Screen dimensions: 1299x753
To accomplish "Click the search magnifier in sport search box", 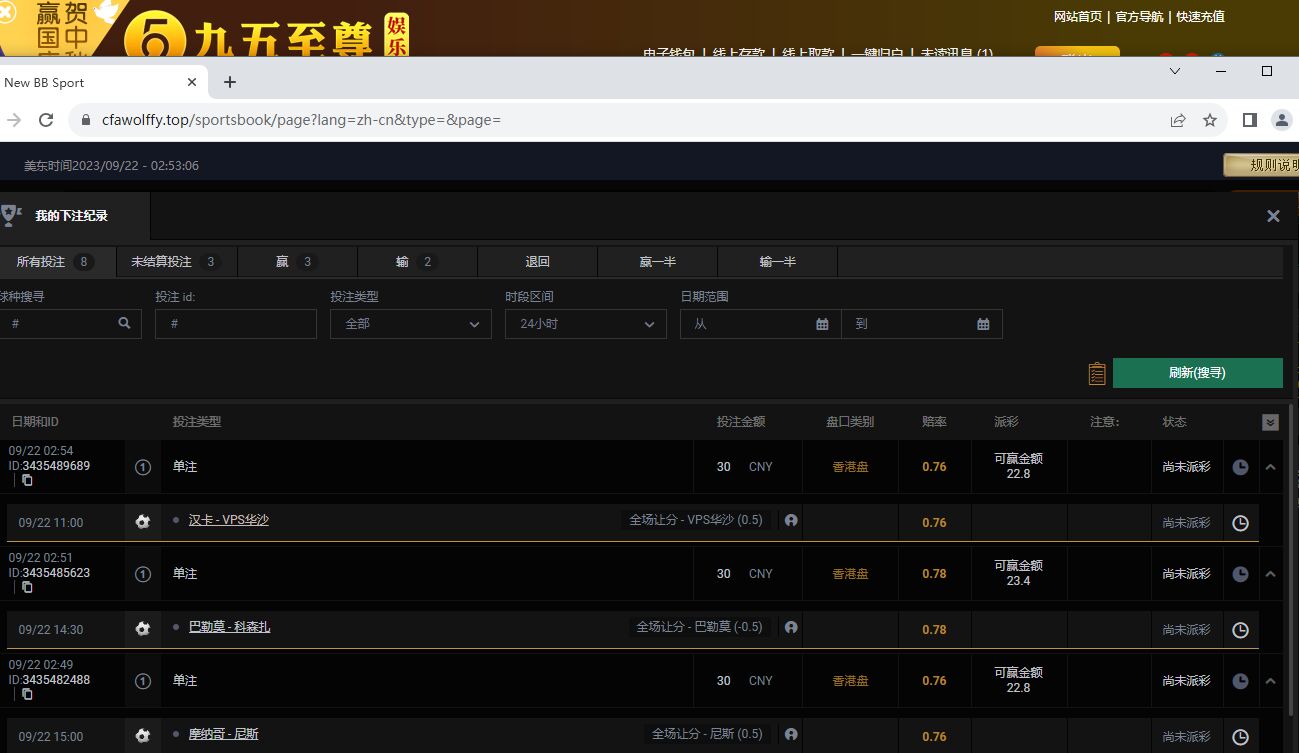I will (124, 323).
